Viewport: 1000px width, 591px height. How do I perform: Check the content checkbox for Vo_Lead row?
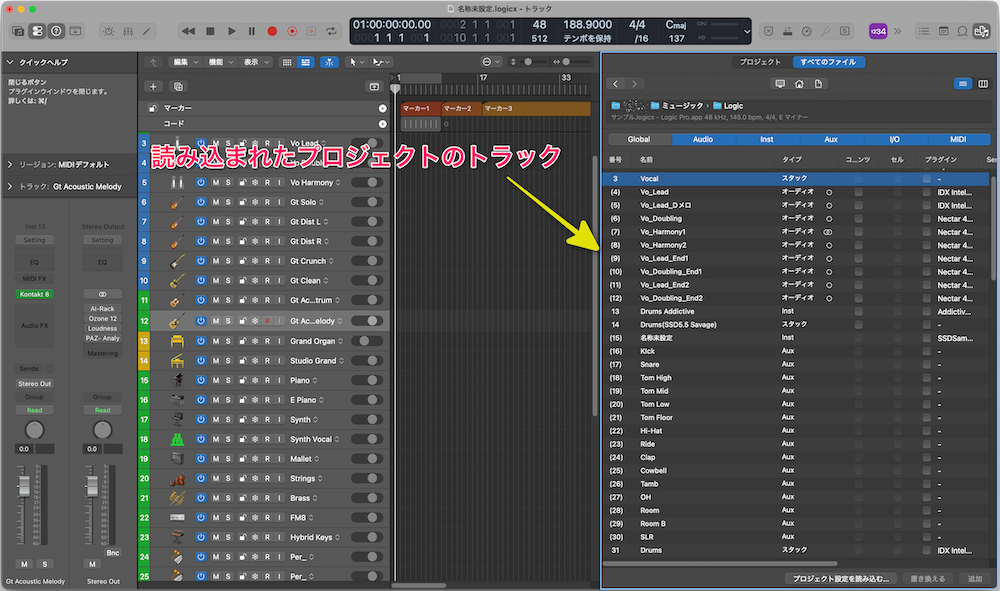[x=858, y=192]
